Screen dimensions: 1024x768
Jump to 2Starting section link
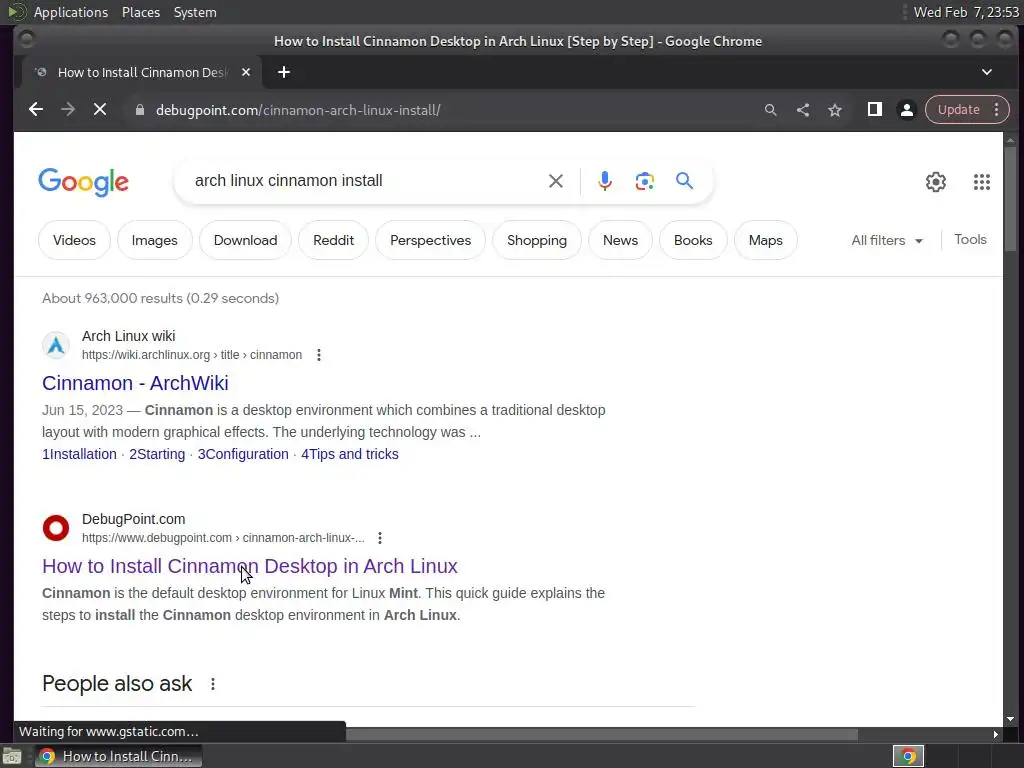(x=157, y=454)
